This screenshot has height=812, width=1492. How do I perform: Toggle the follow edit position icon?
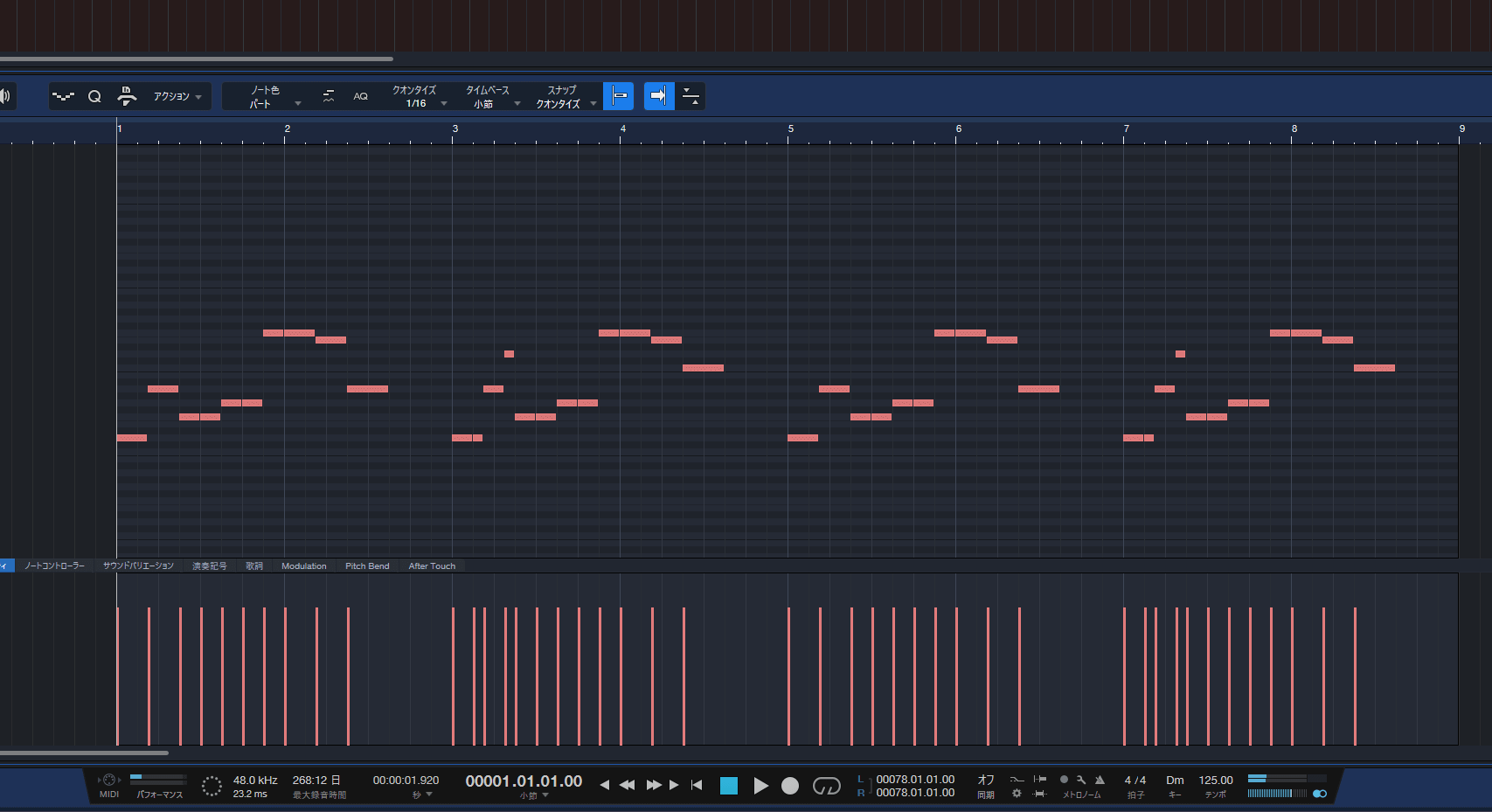click(690, 96)
